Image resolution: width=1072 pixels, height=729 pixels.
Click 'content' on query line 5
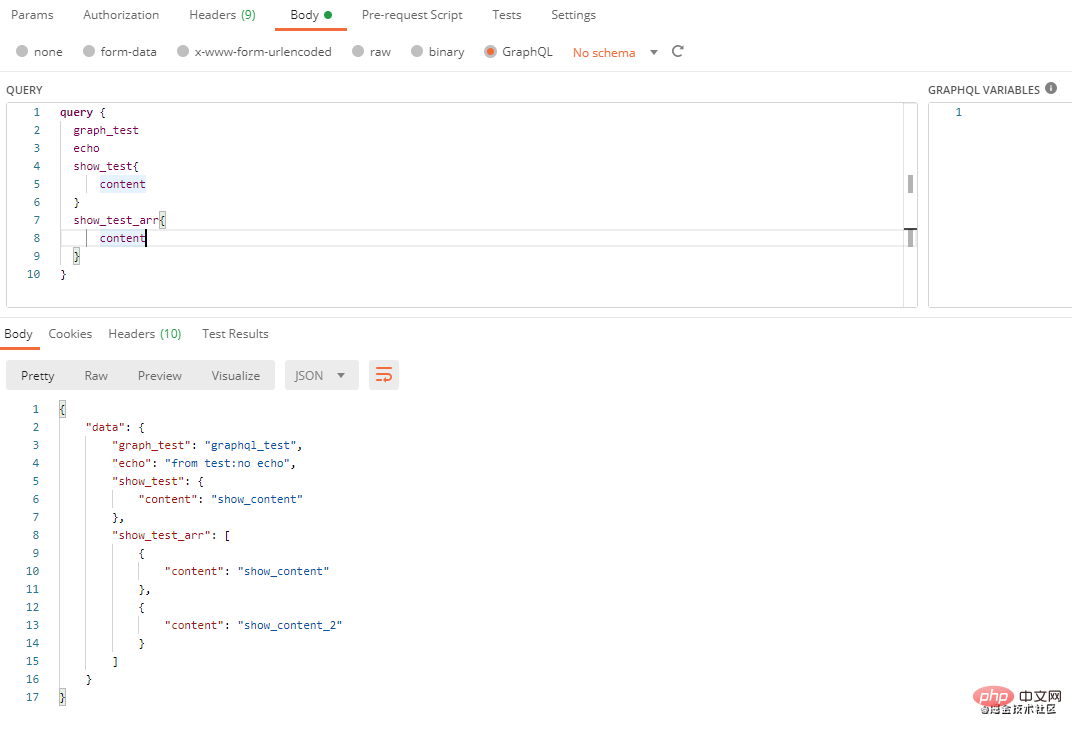pyautogui.click(x=122, y=184)
